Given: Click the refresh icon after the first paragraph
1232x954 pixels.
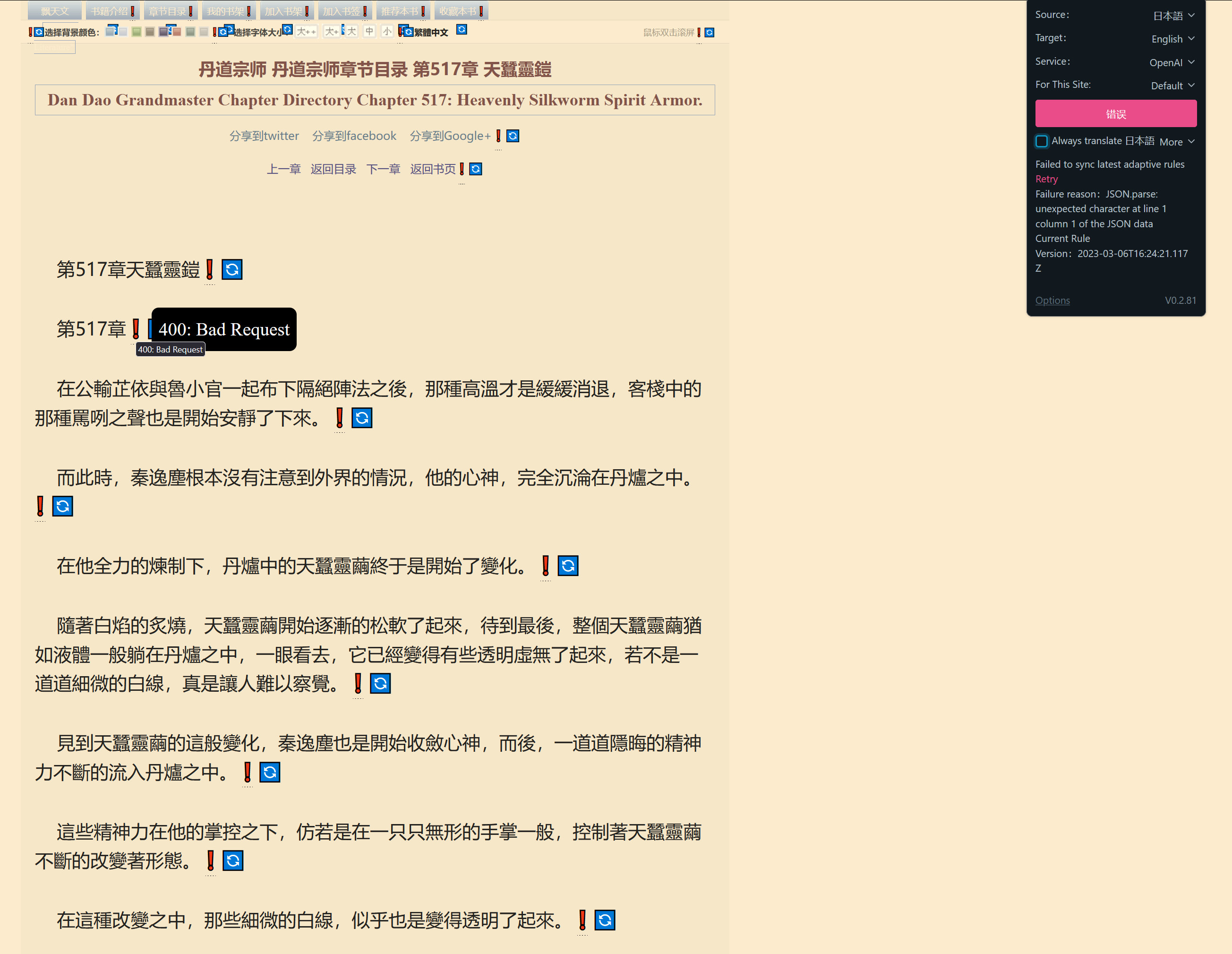Looking at the screenshot, I should tap(362, 418).
